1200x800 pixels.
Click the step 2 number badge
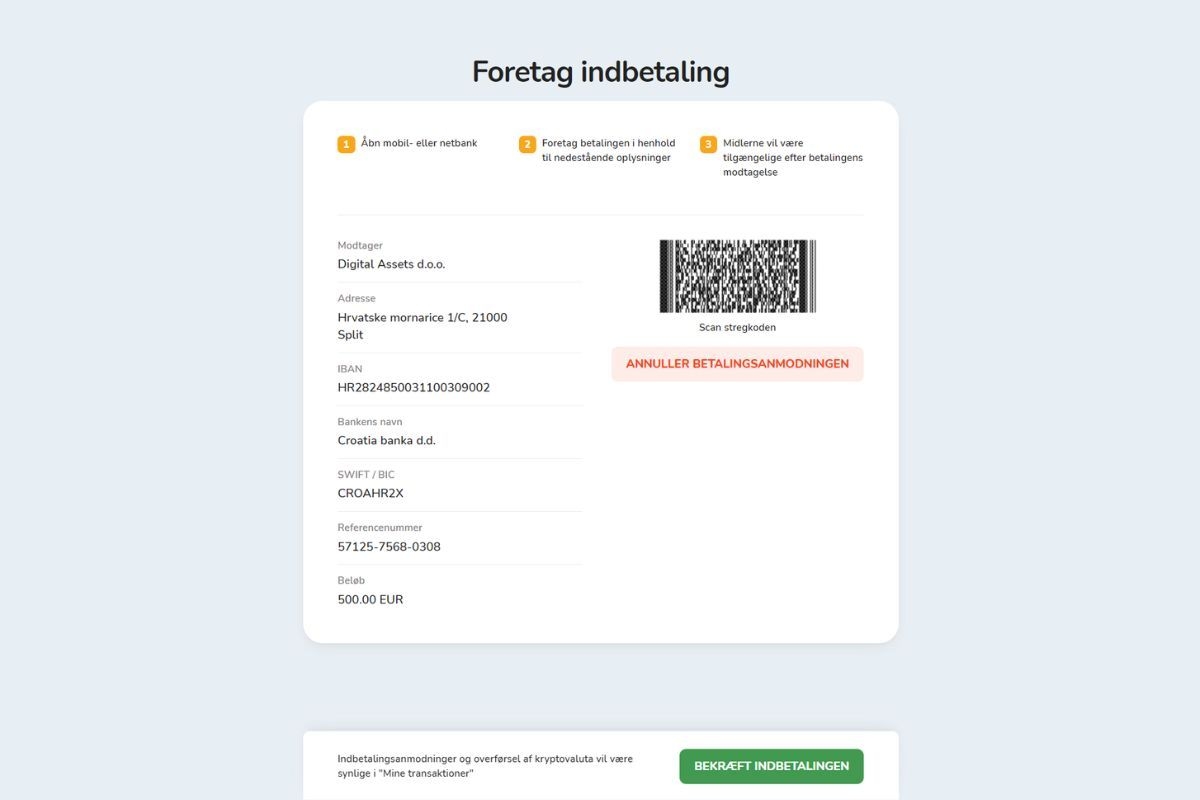[527, 144]
